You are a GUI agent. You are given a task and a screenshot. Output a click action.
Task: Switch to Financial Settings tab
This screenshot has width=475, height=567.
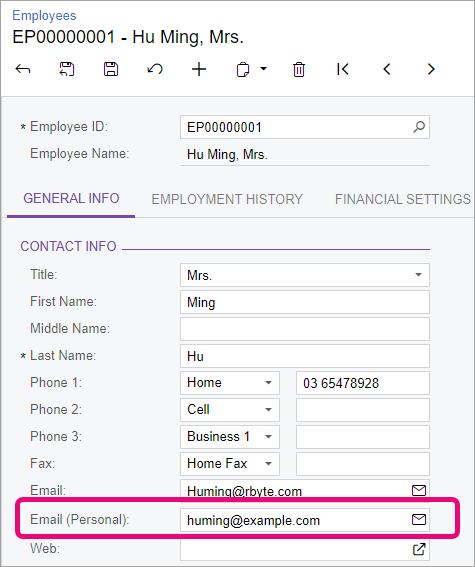point(403,199)
